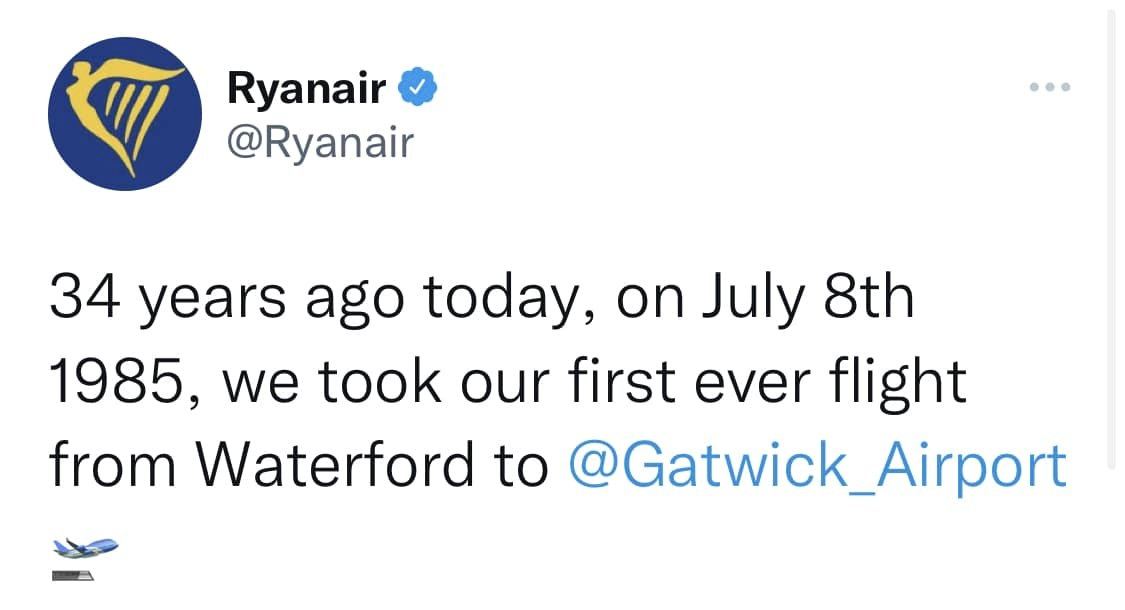The image size is (1125, 610).
Task: Click the airplane departure emoji
Action: point(85,548)
